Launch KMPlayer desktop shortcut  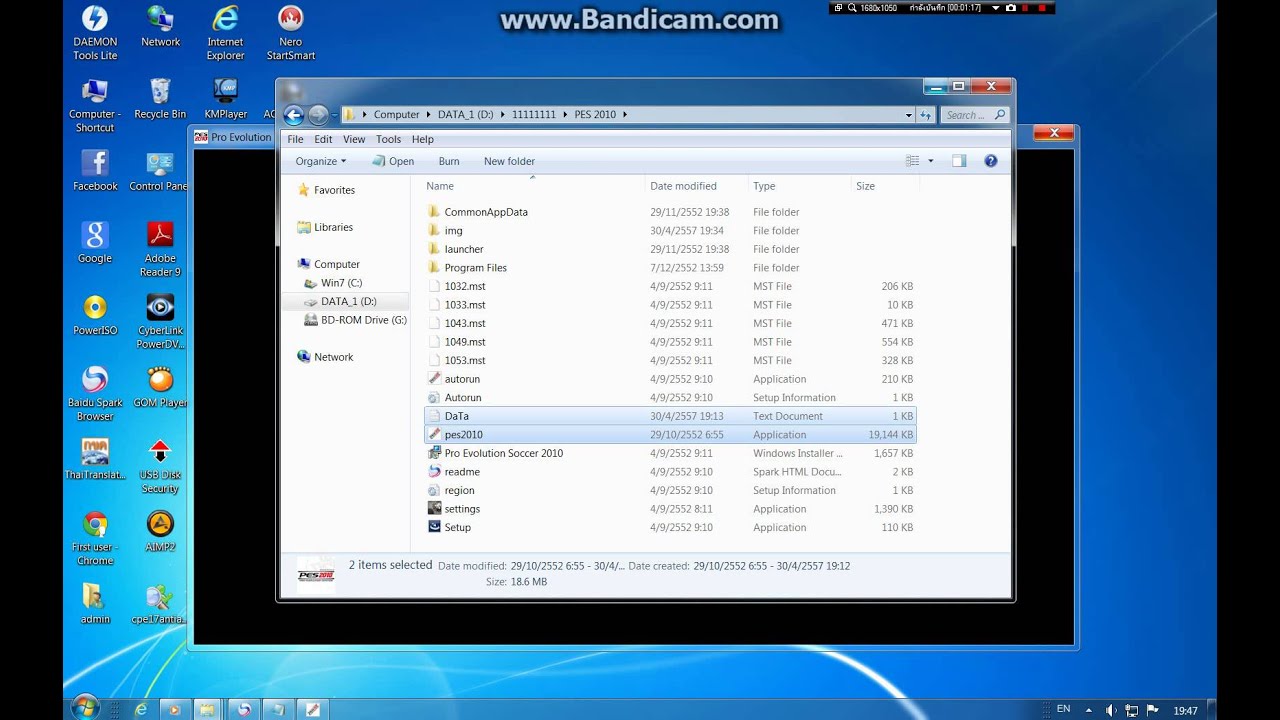[x=225, y=99]
